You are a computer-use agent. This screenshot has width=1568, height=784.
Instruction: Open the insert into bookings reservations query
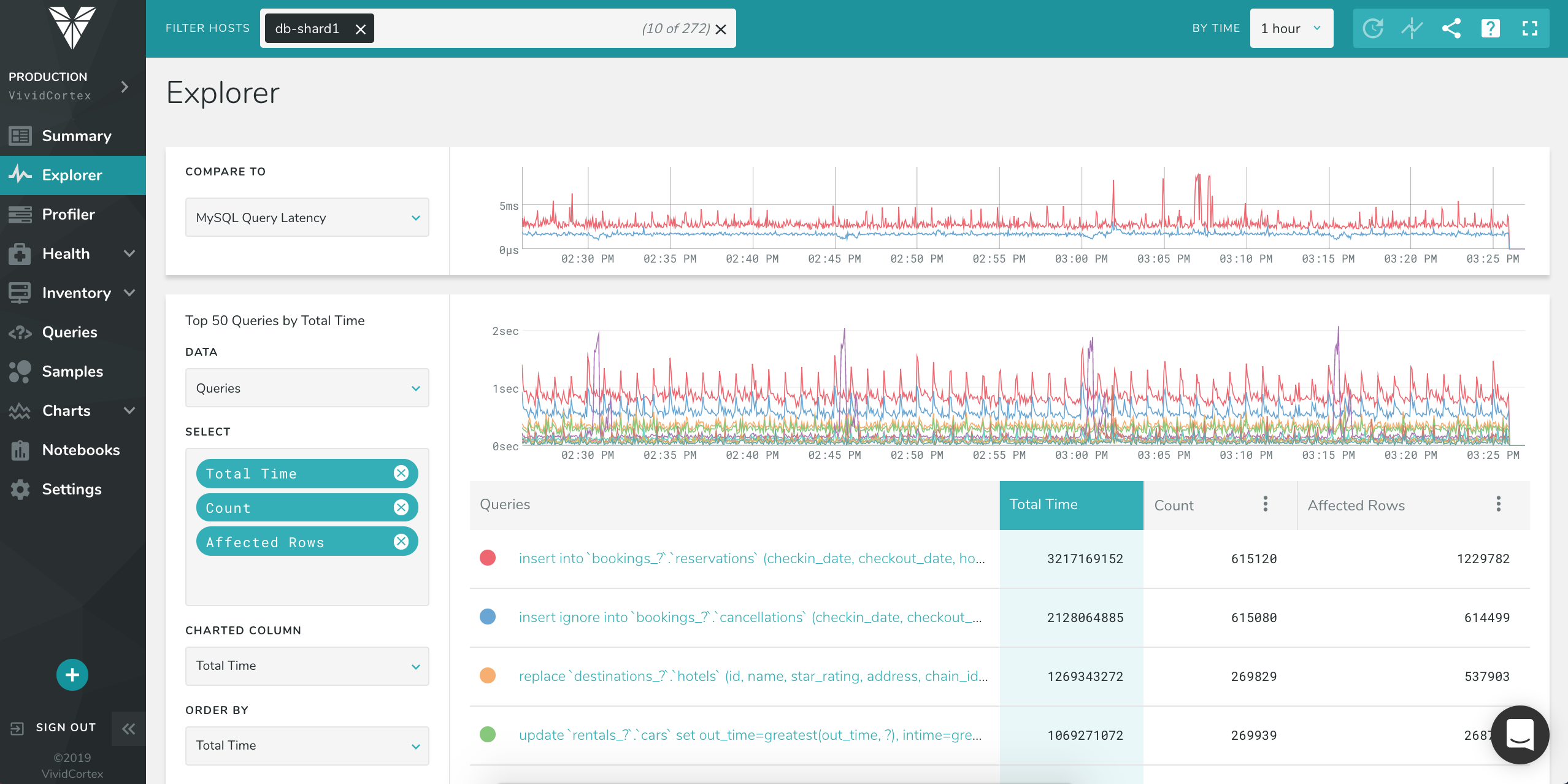751,558
